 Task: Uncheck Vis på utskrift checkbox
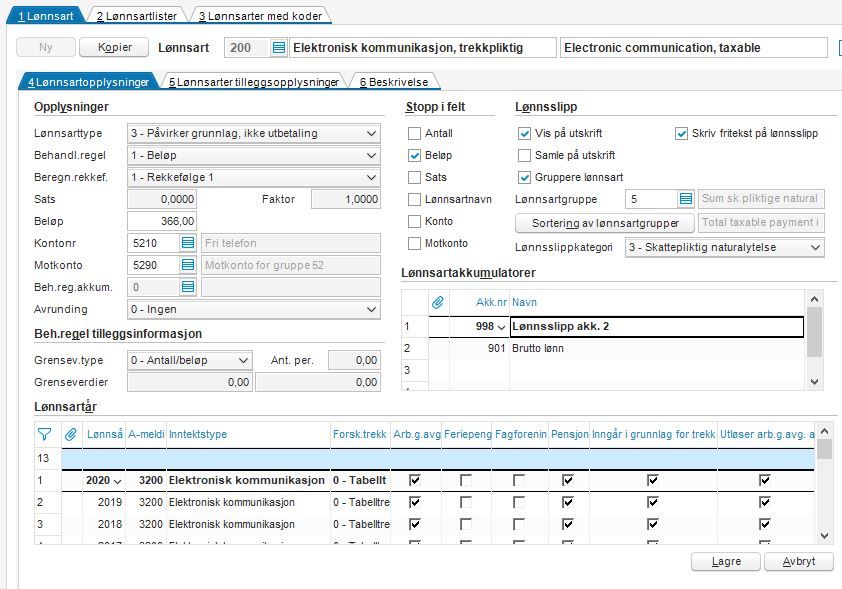click(524, 133)
